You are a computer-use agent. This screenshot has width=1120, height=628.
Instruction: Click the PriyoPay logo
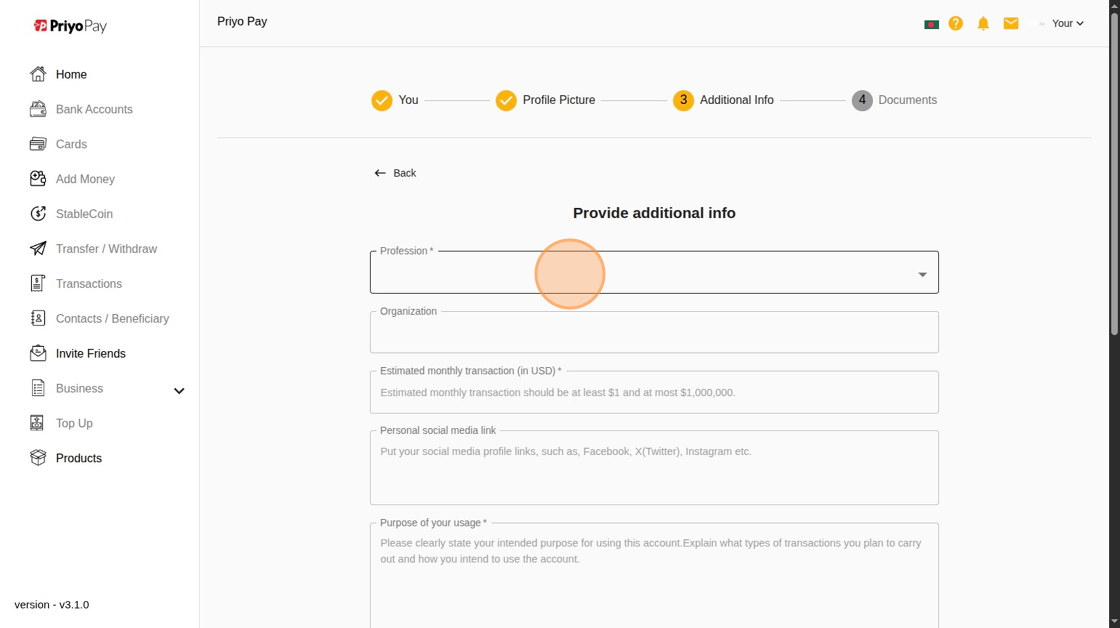(70, 26)
